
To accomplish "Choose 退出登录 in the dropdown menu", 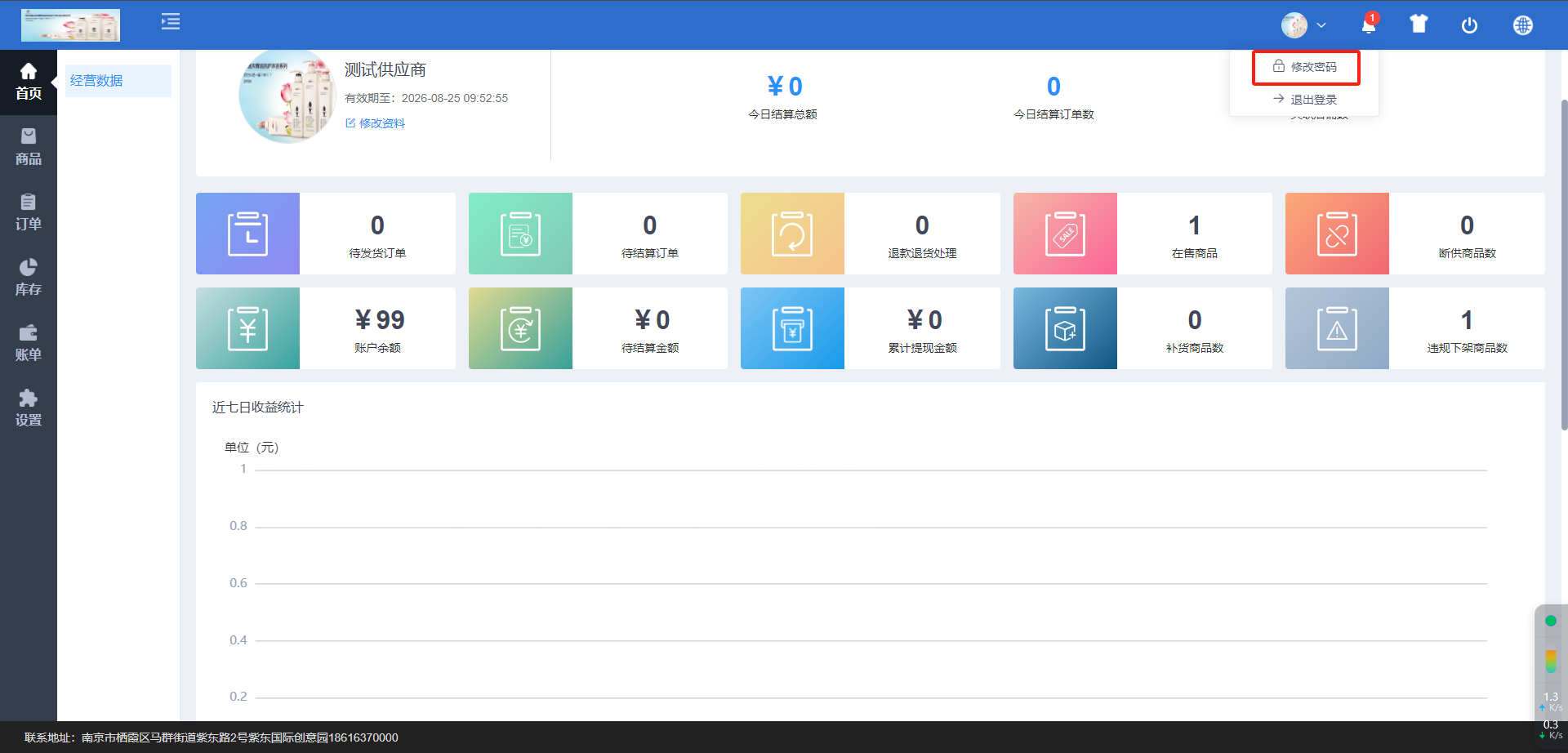I will pyautogui.click(x=1305, y=100).
